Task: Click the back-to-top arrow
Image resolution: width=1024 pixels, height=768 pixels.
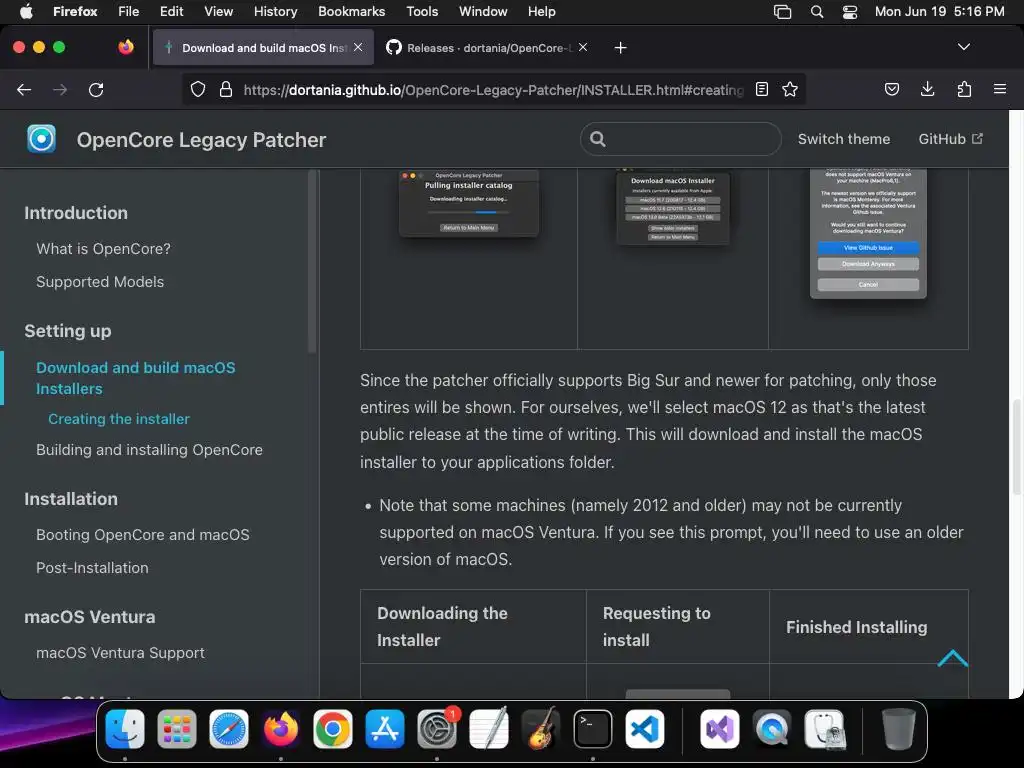Action: [952, 658]
